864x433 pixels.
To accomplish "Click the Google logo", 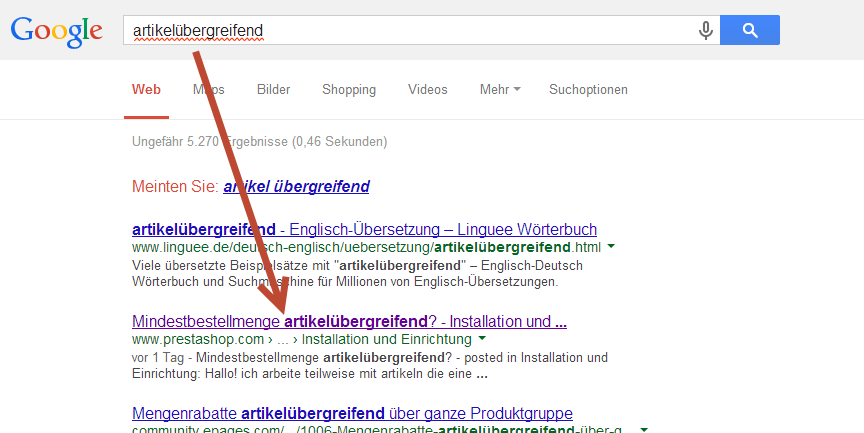I will click(57, 32).
